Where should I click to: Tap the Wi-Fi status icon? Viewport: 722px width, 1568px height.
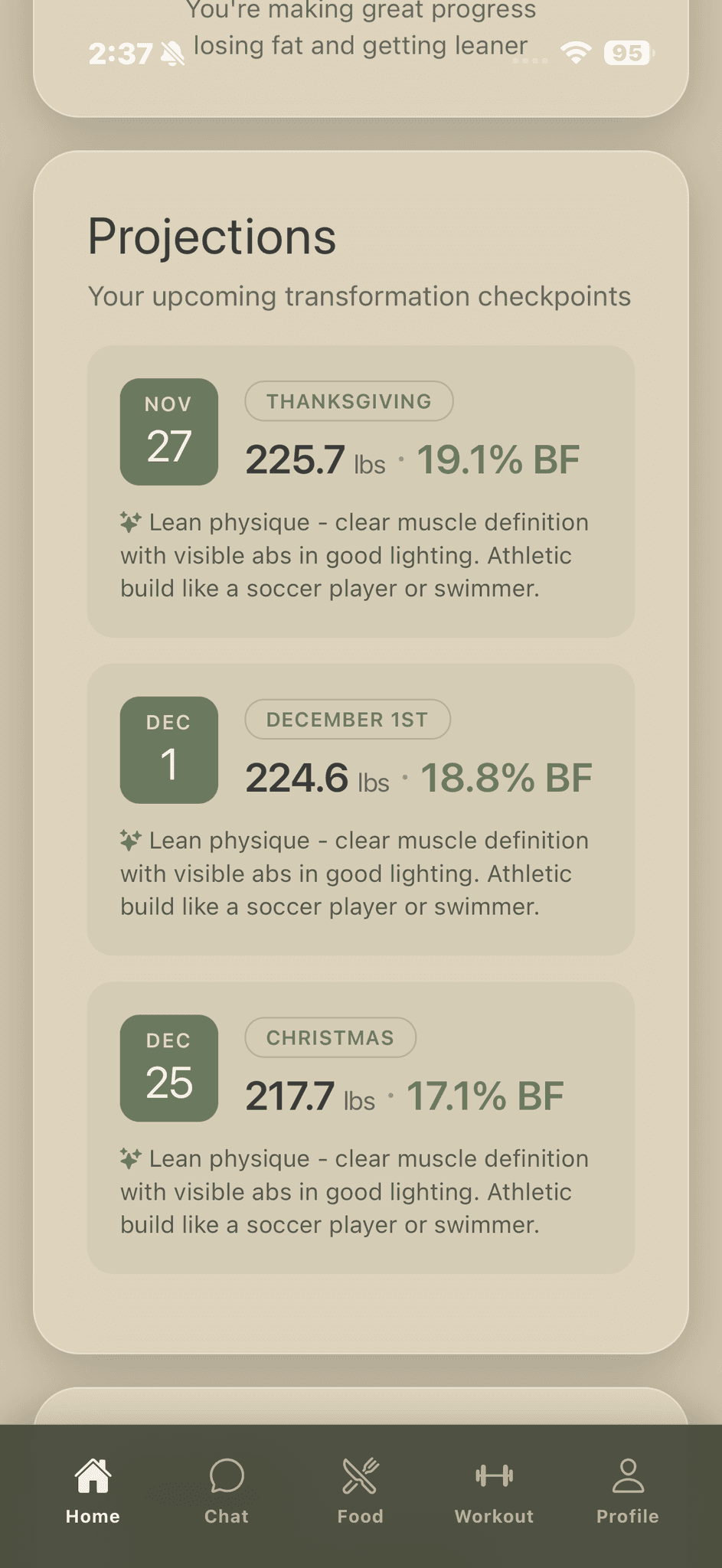pos(576,53)
